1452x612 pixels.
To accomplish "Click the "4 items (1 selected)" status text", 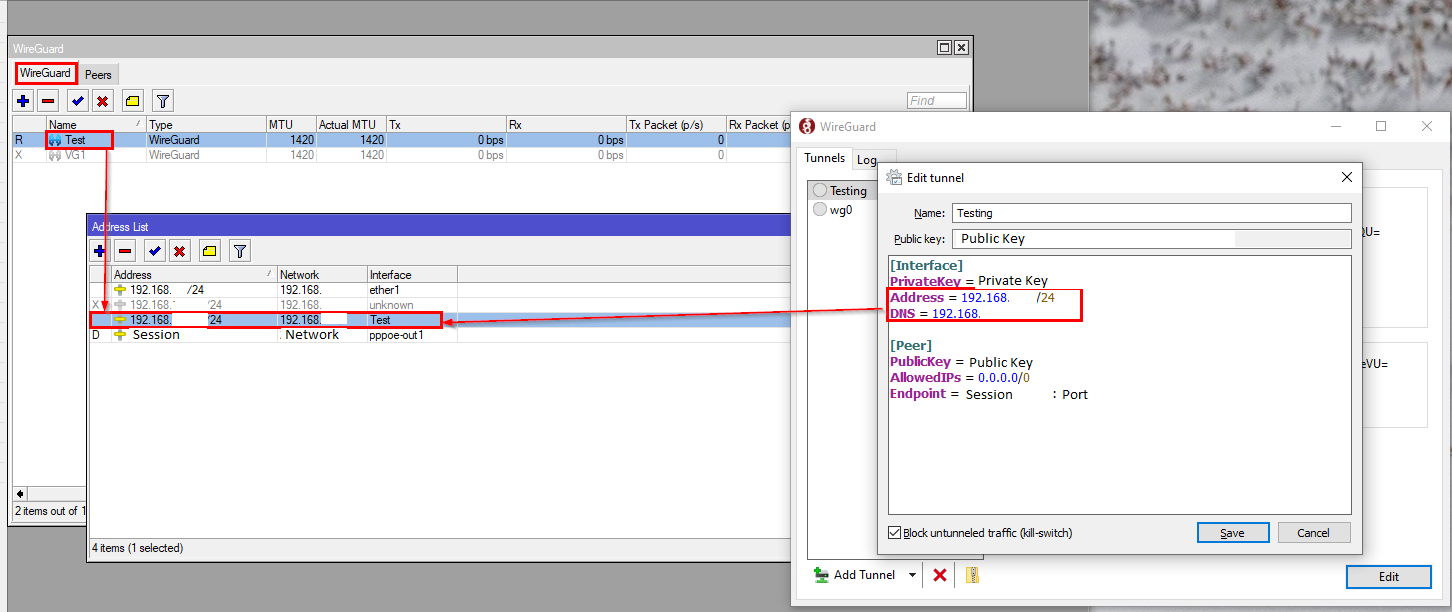I will 138,548.
